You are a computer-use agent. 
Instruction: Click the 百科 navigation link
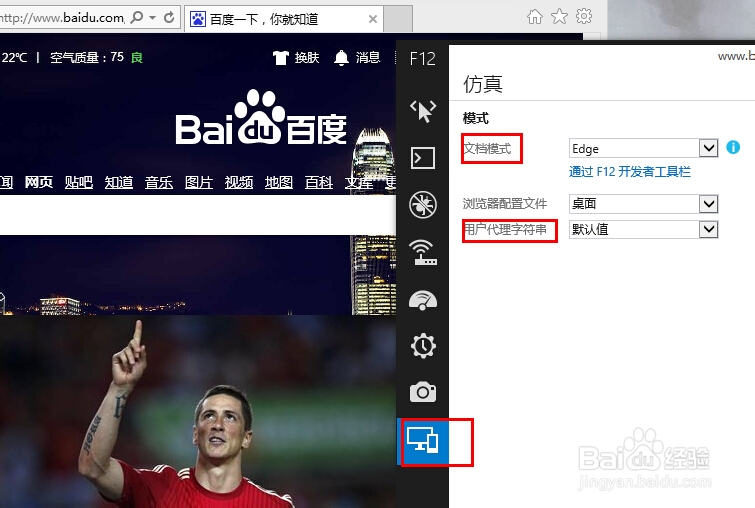pos(319,182)
